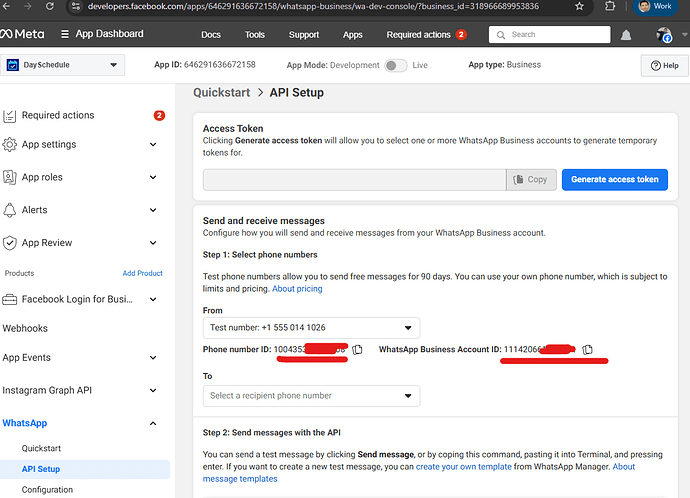Expand the Instagram Graph API section
The image size is (690, 498).
(x=153, y=391)
